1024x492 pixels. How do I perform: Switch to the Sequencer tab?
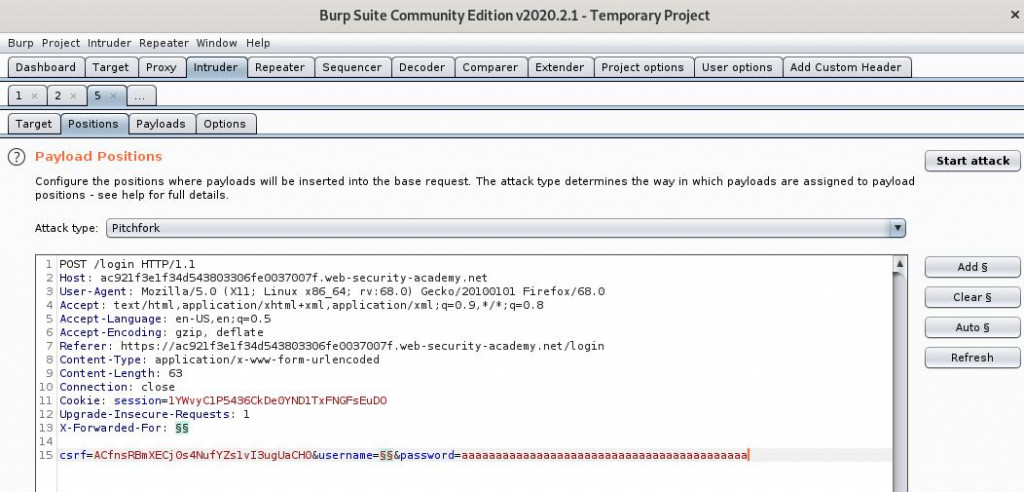tap(352, 67)
